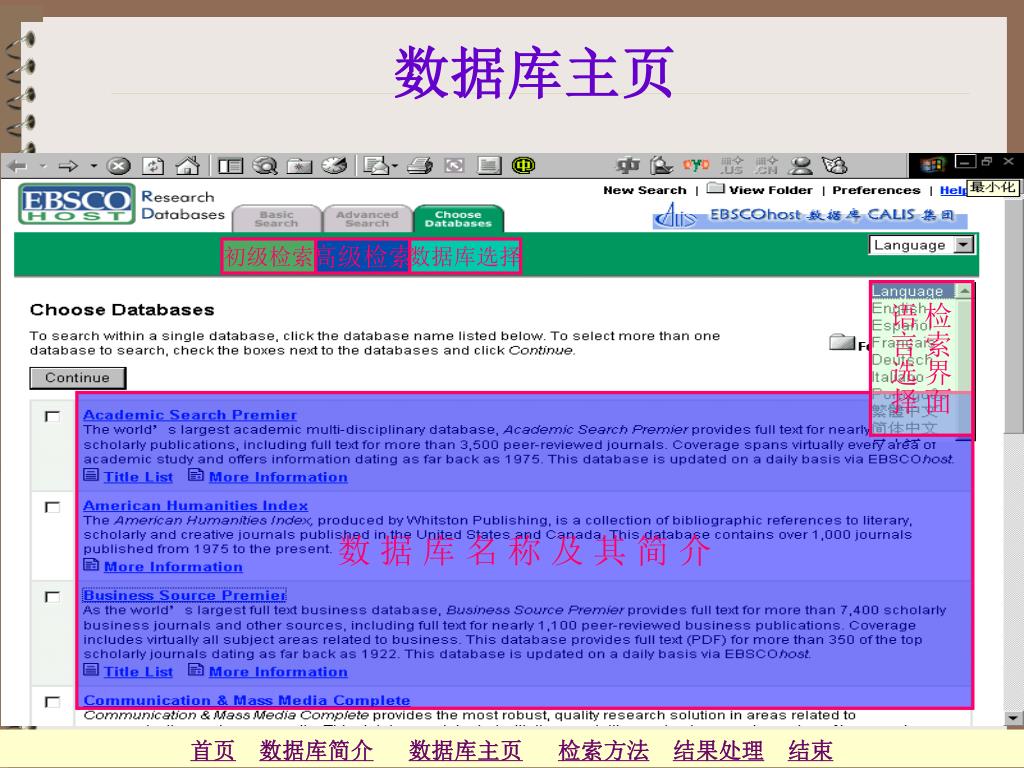
Task: Select the Choose Databases tab
Action: (458, 219)
